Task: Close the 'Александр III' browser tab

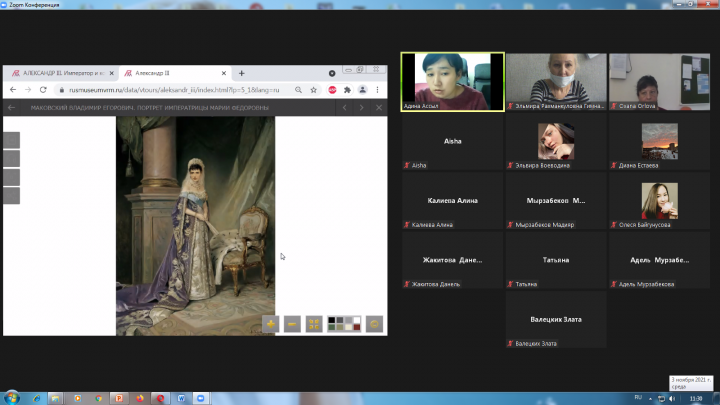Action: pyautogui.click(x=224, y=73)
